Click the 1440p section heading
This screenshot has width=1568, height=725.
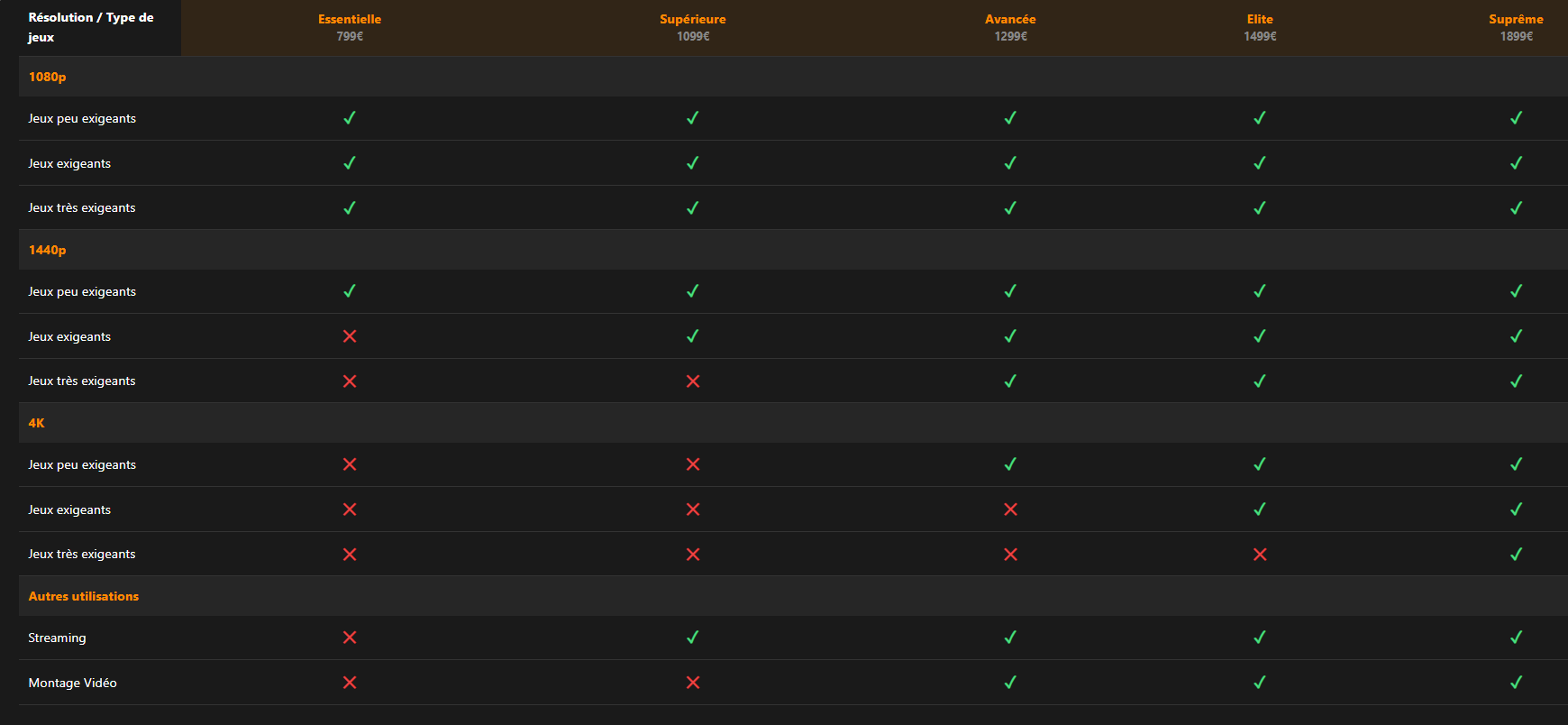47,250
